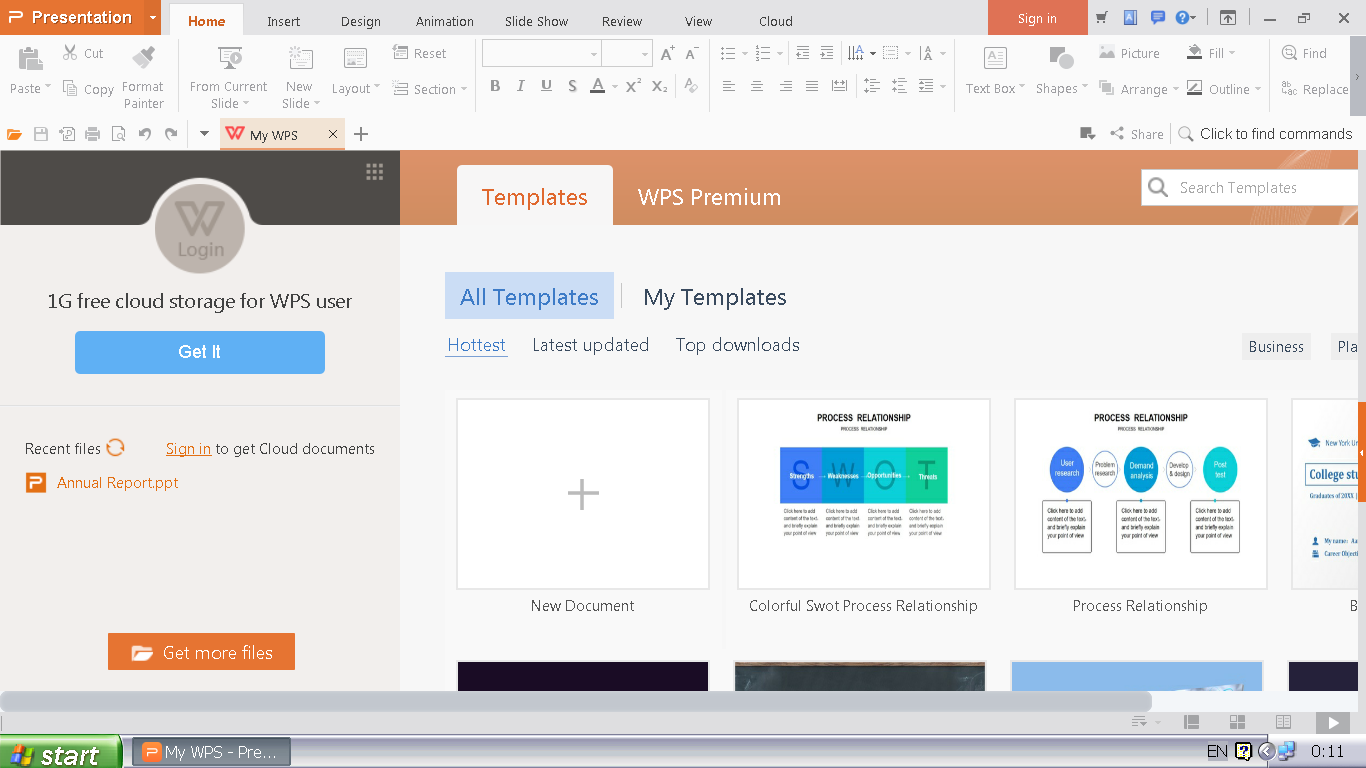1366x768 pixels.
Task: Click the Get It cloud storage button
Action: click(x=199, y=352)
